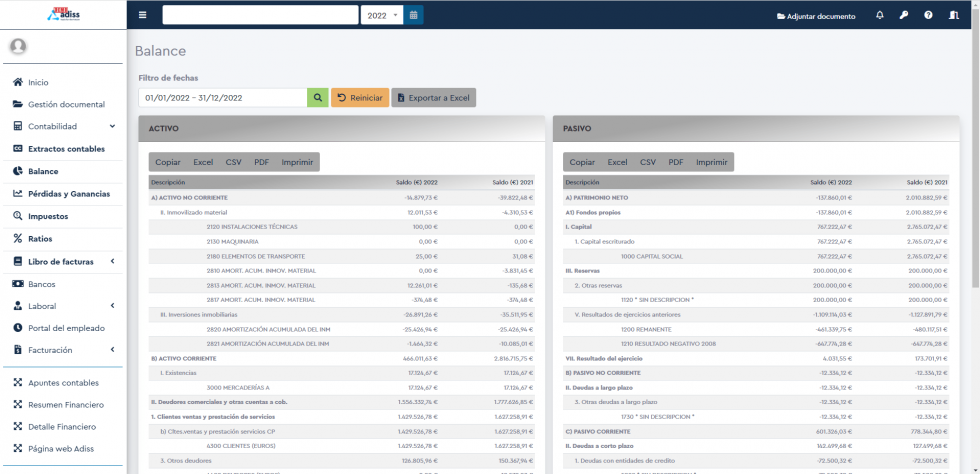Open Pérdidas y Ganancias page
Viewport: 980px width, 474px height.
(x=68, y=194)
